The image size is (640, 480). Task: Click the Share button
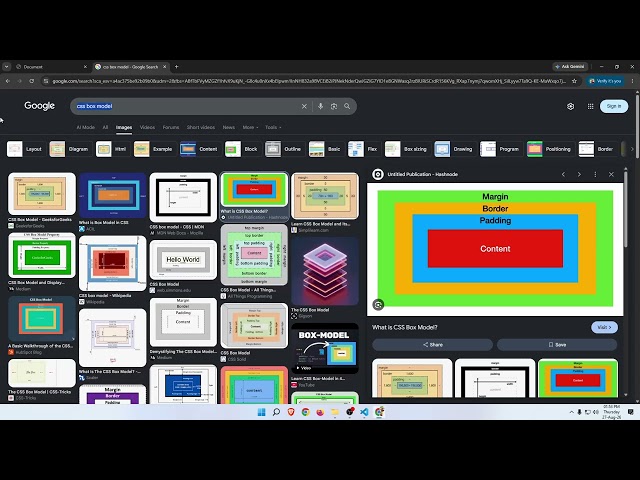433,344
